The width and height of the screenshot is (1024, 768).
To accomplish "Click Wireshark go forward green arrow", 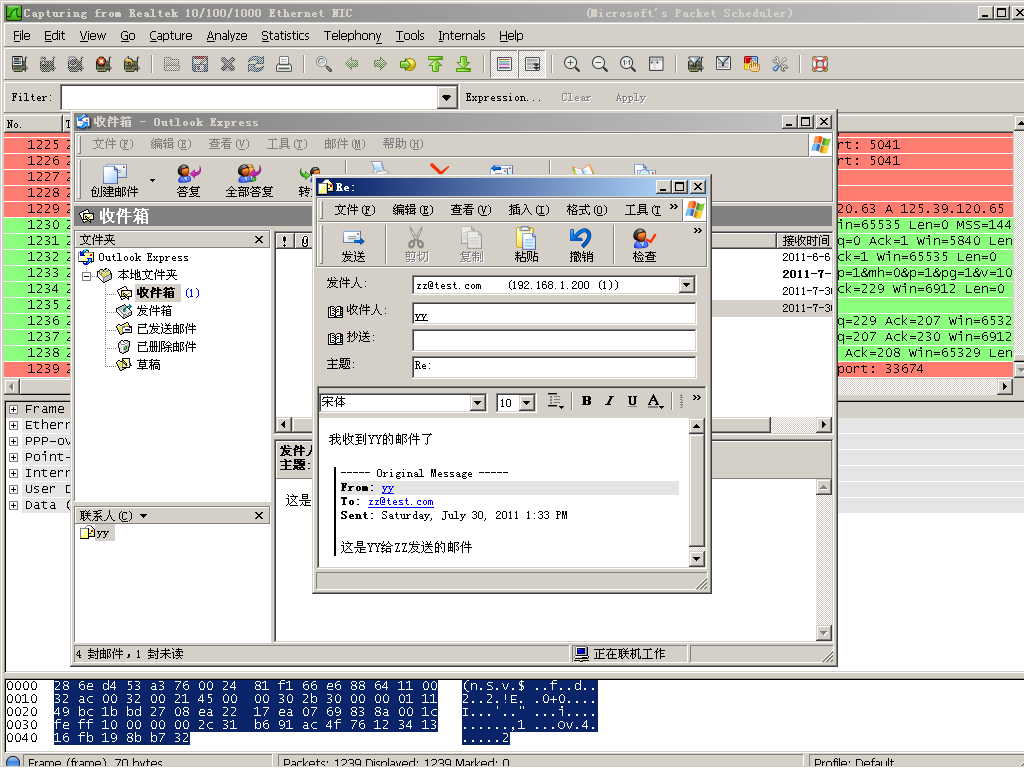I will coord(380,63).
